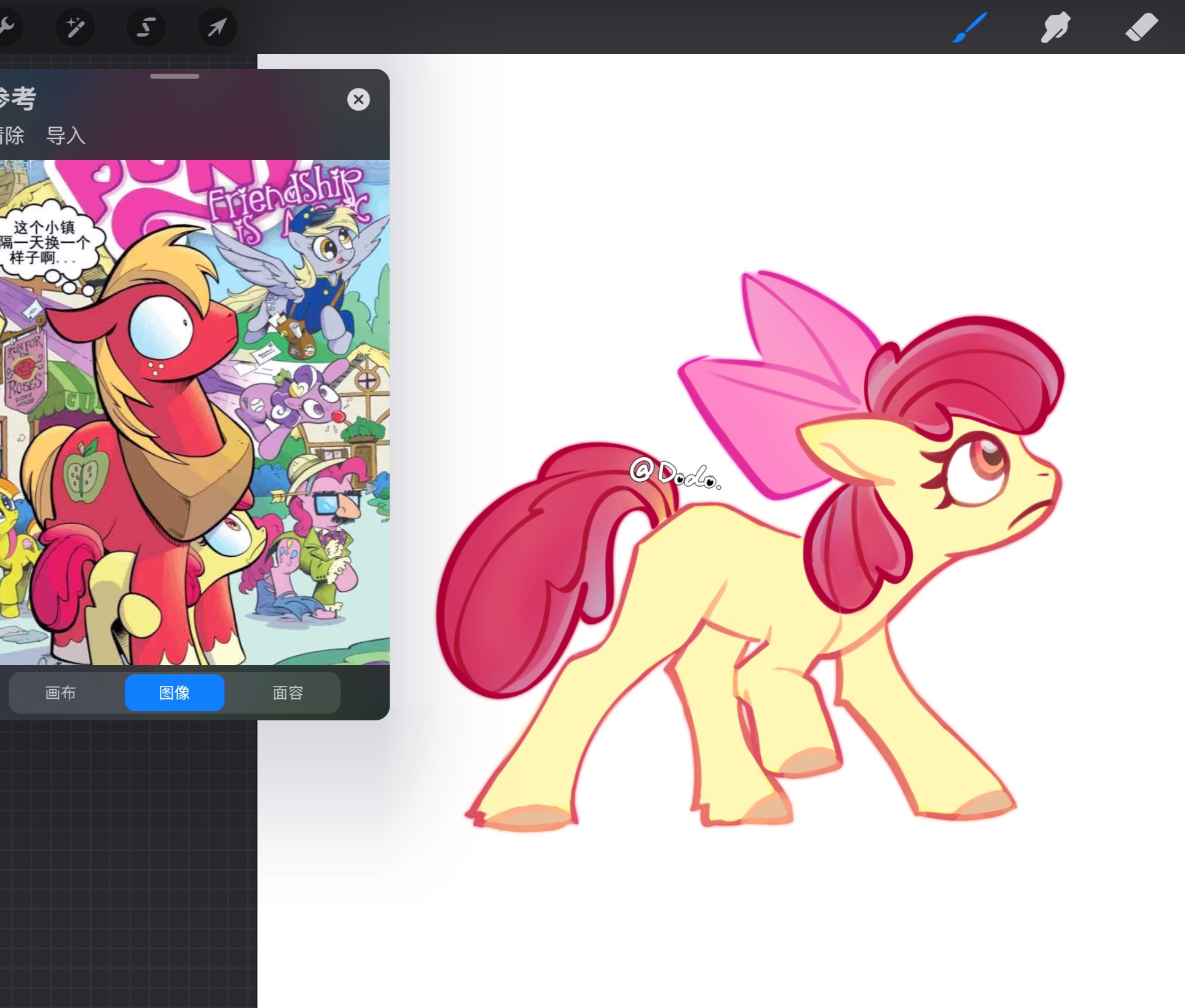
Task: Open the Actions wrench menu
Action: point(6,27)
